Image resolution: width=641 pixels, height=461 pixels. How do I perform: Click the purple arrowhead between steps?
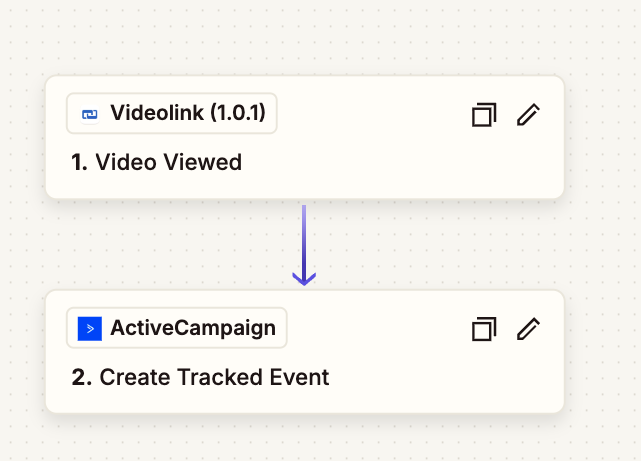304,276
